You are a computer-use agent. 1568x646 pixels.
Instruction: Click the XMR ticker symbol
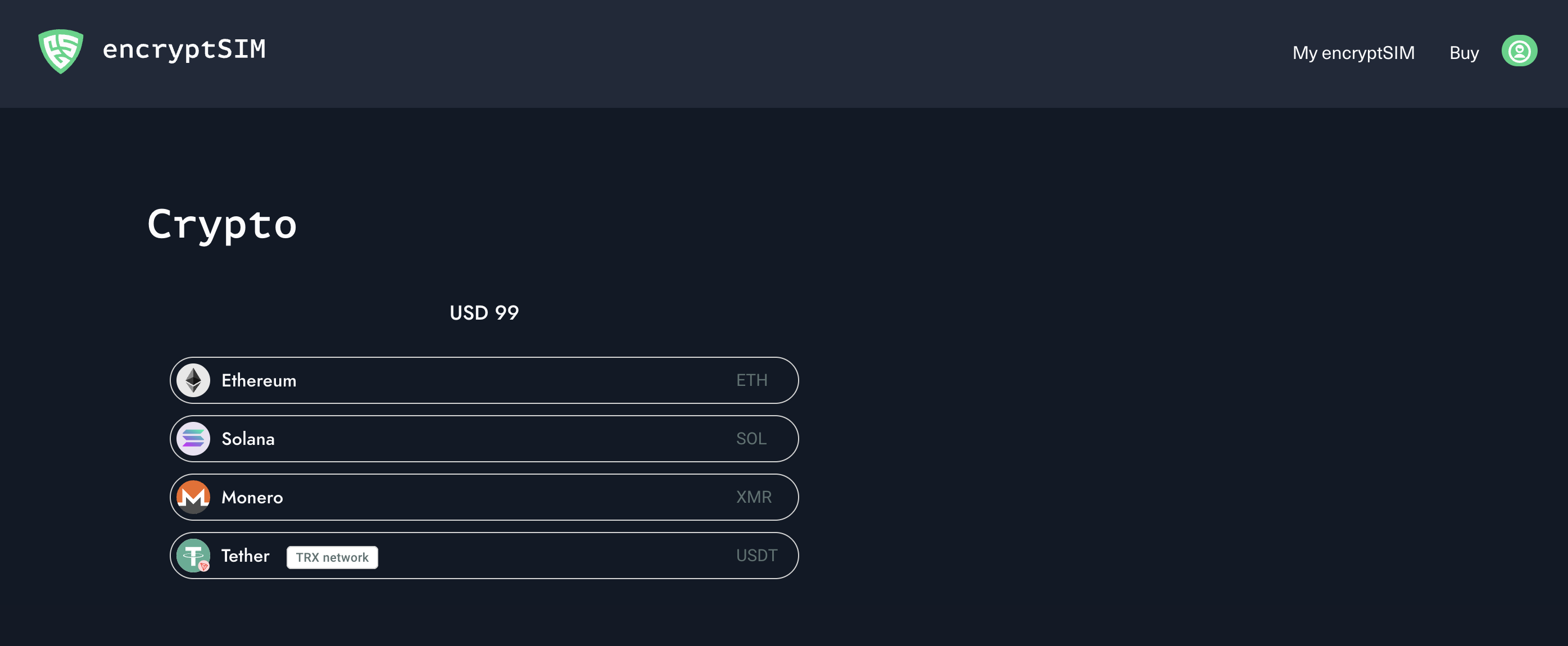point(754,497)
